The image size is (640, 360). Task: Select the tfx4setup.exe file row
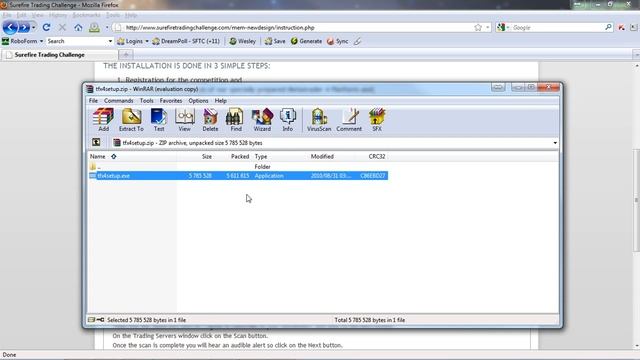coord(238,176)
